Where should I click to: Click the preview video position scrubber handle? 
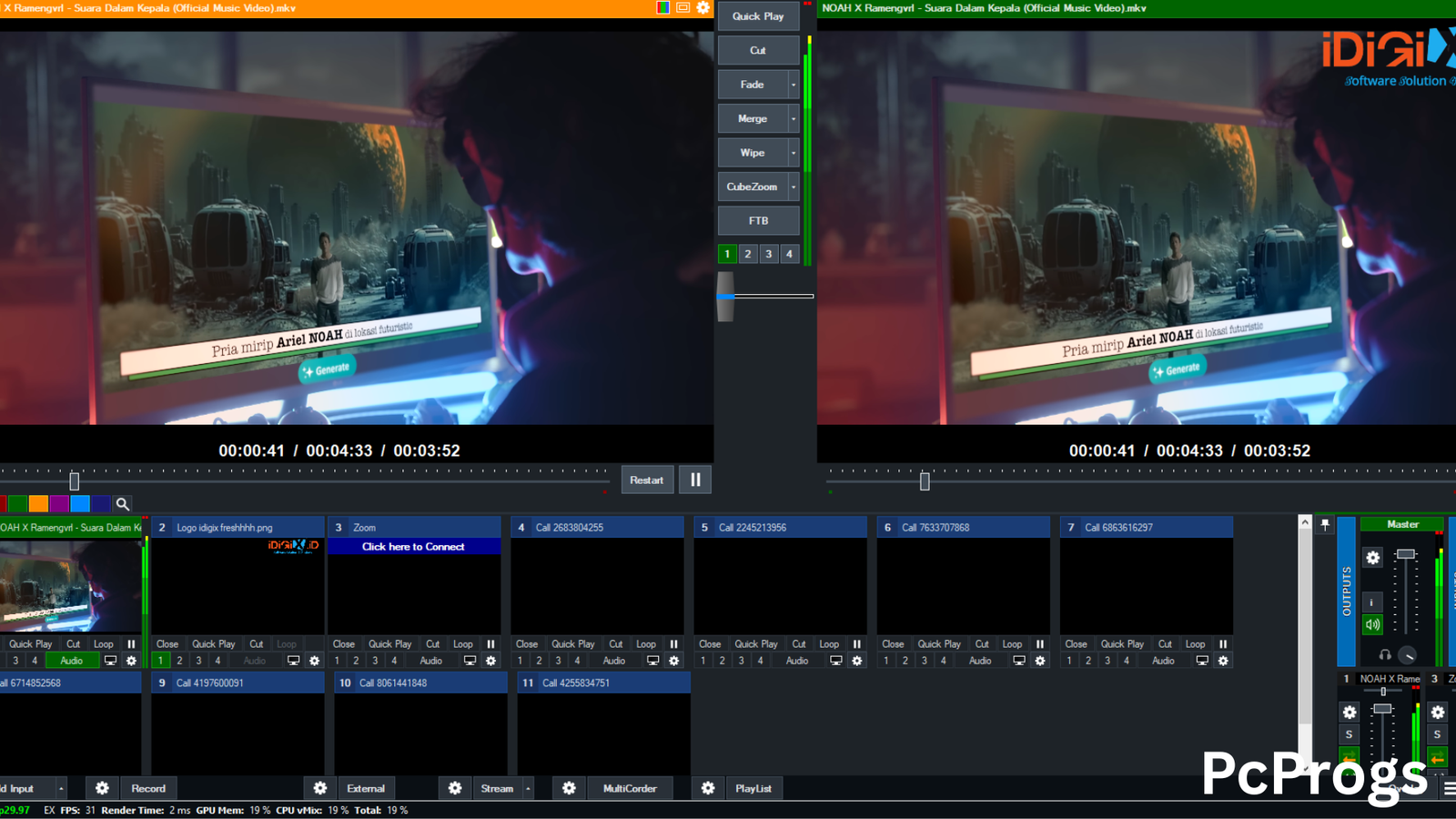[75, 480]
